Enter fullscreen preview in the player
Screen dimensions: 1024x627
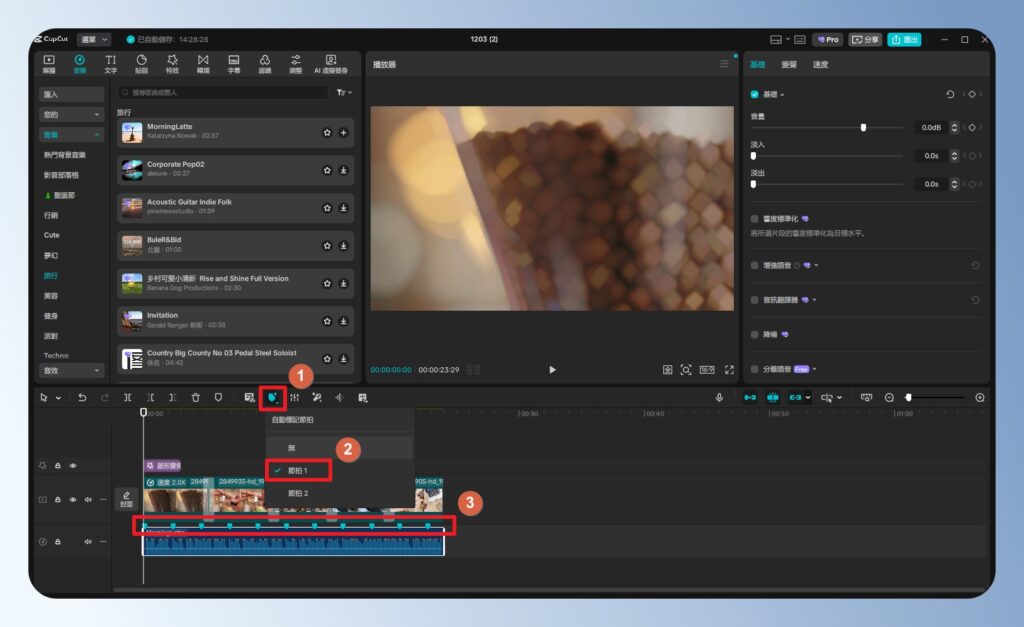coord(729,369)
